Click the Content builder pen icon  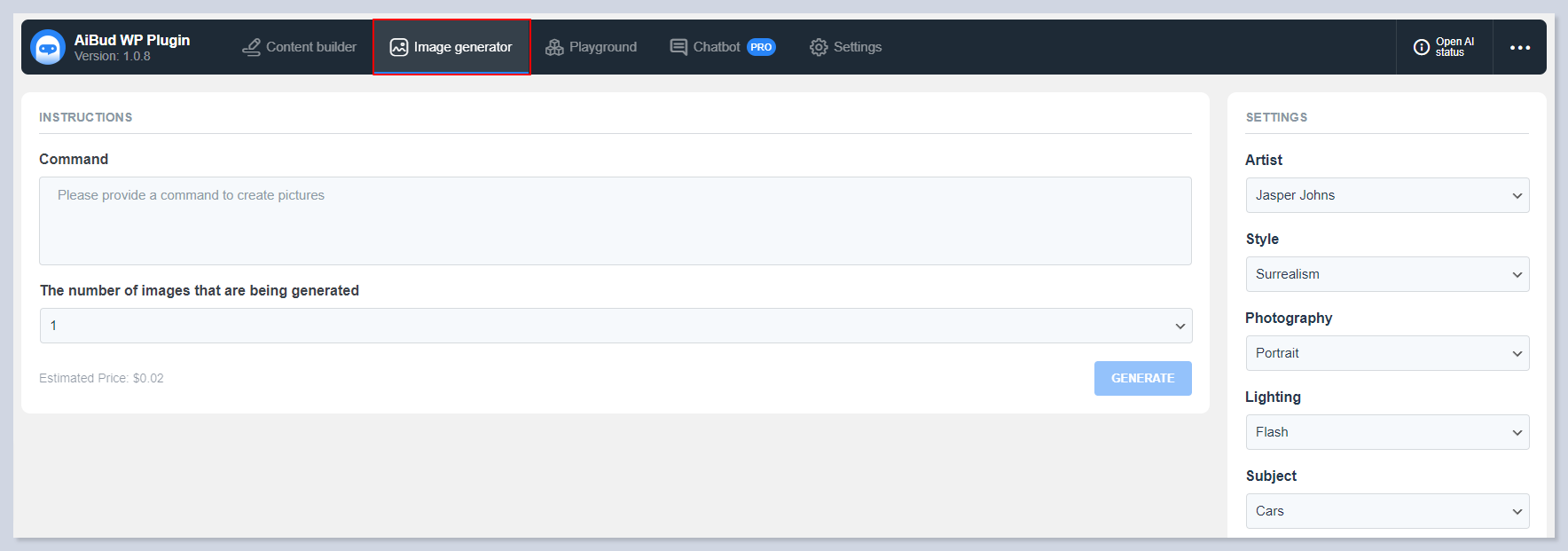click(x=252, y=47)
